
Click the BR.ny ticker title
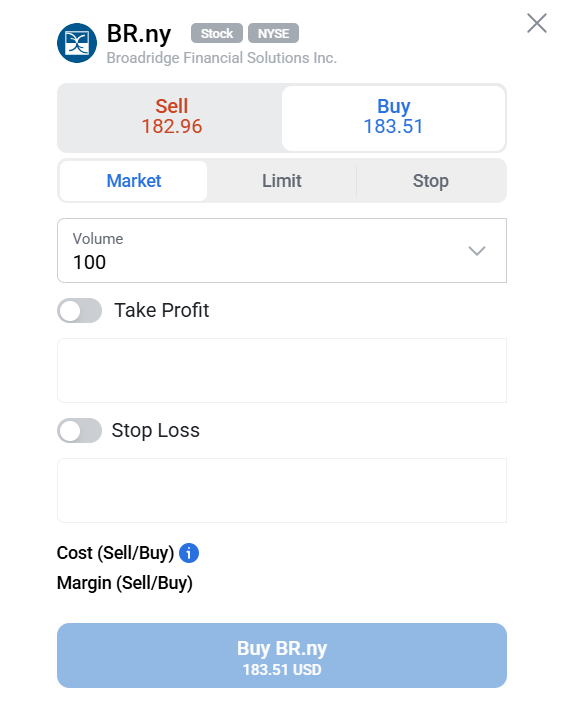(139, 34)
